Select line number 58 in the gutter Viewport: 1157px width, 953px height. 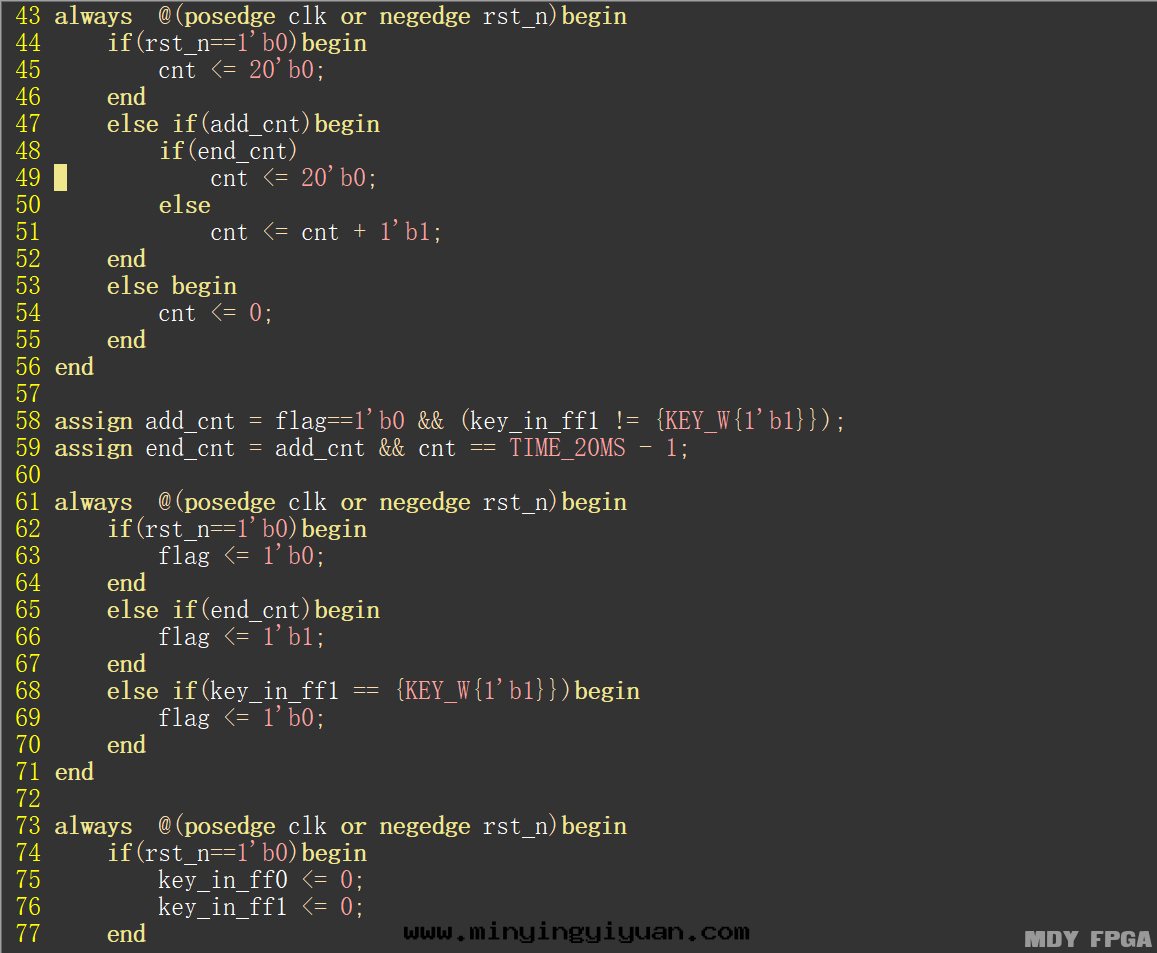tap(28, 421)
